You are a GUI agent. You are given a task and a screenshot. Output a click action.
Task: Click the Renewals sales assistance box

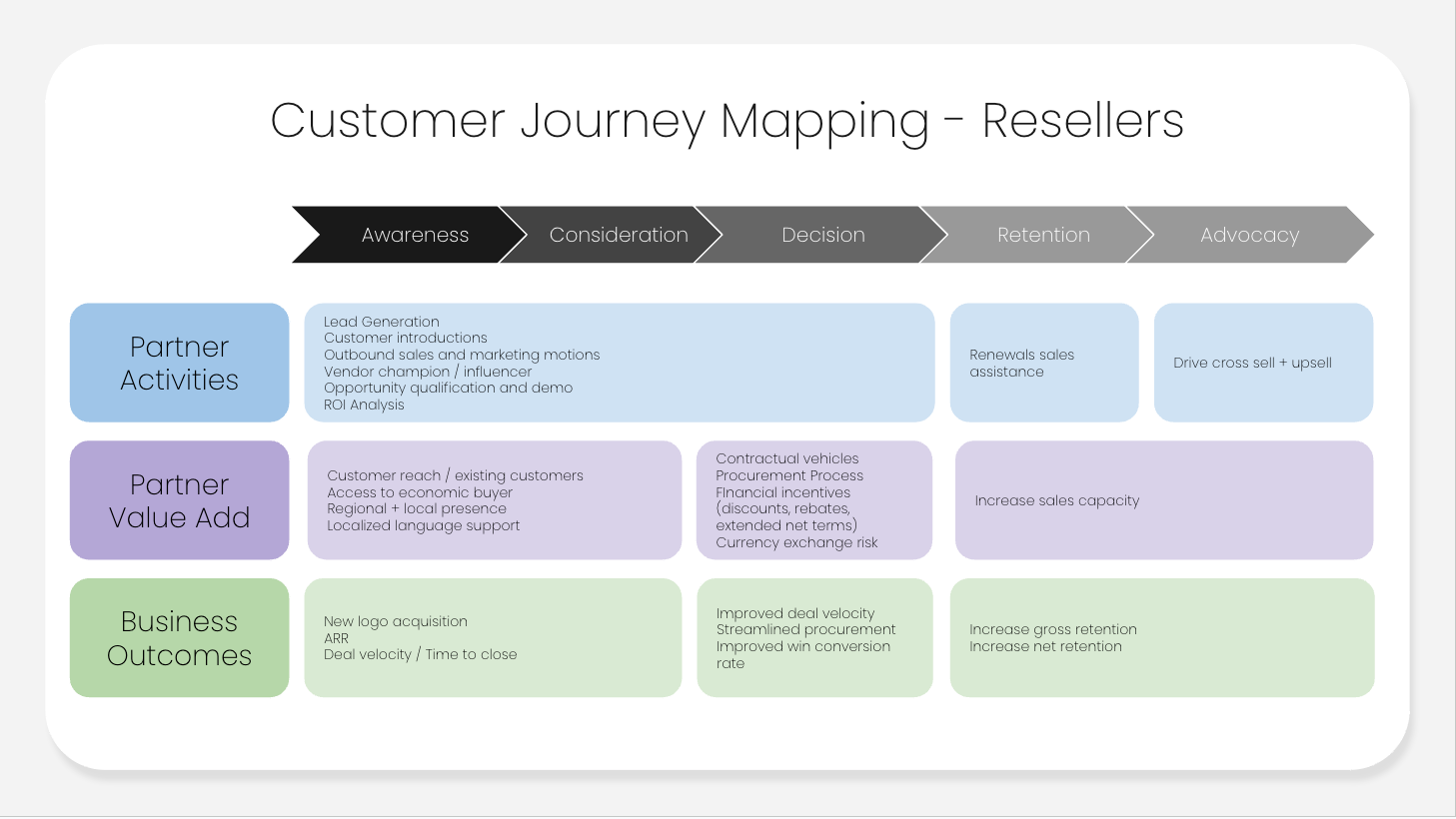(x=1043, y=363)
